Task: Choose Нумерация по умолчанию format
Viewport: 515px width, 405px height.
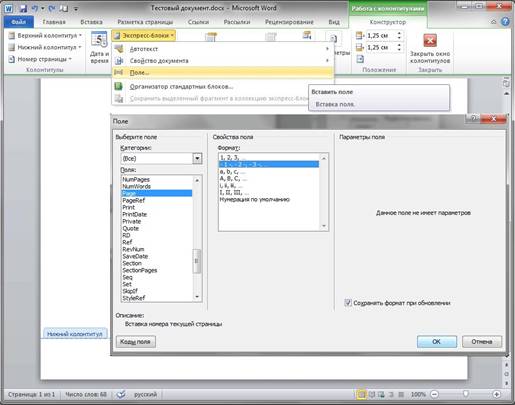Action: [x=269, y=200]
